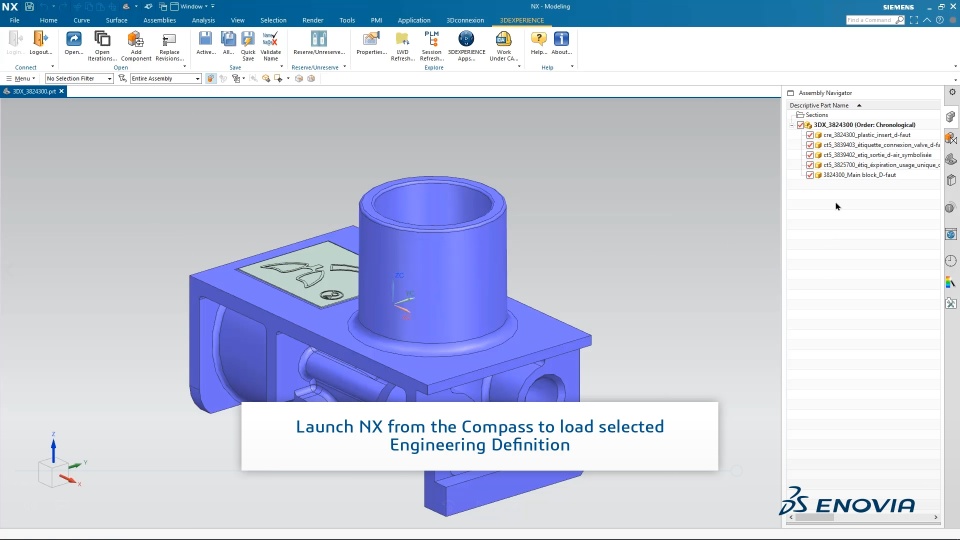
Task: Expand the Save group dropdown arrow
Action: (281, 67)
